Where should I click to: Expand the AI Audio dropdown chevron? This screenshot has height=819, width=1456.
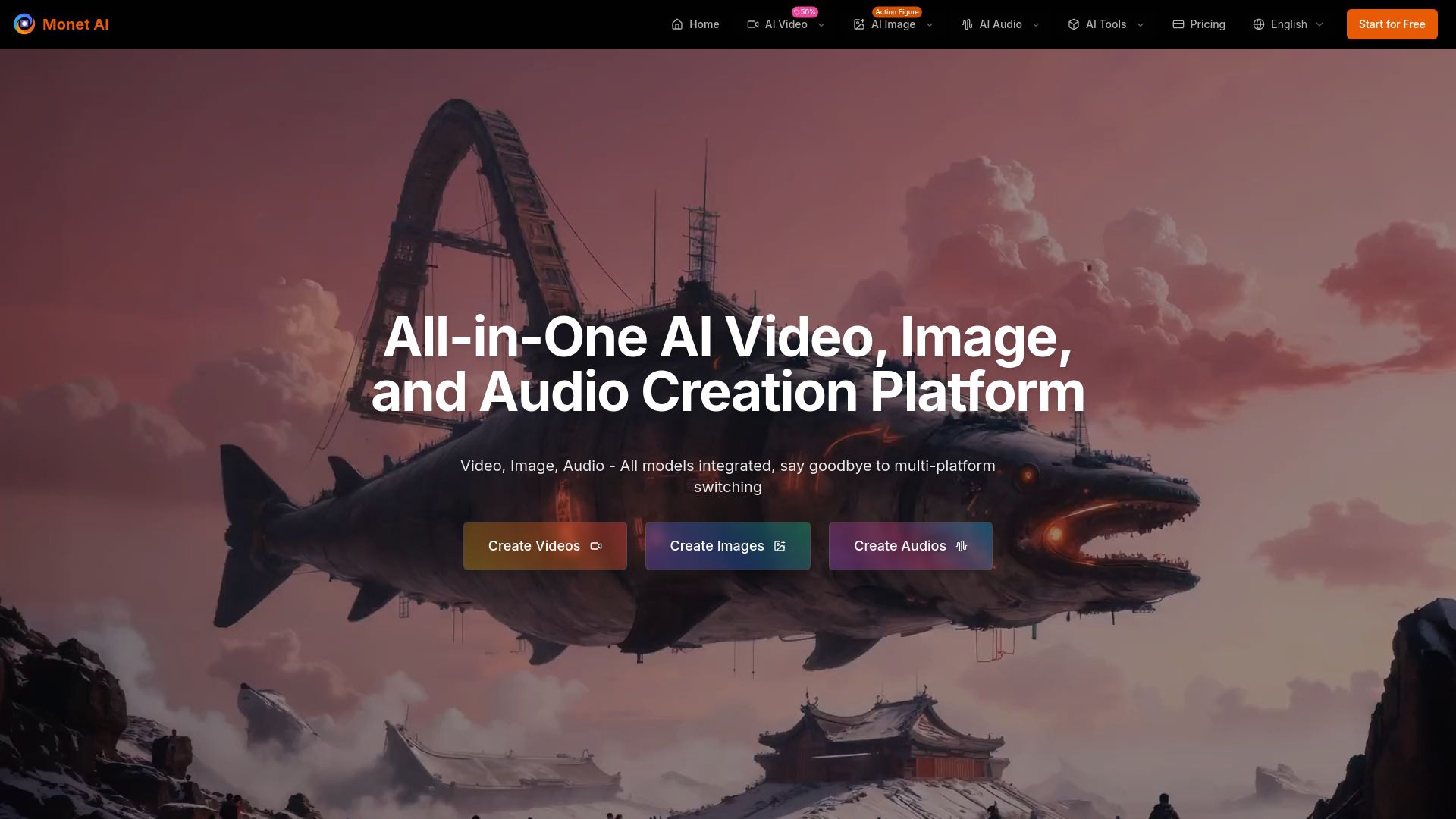click(x=1036, y=25)
